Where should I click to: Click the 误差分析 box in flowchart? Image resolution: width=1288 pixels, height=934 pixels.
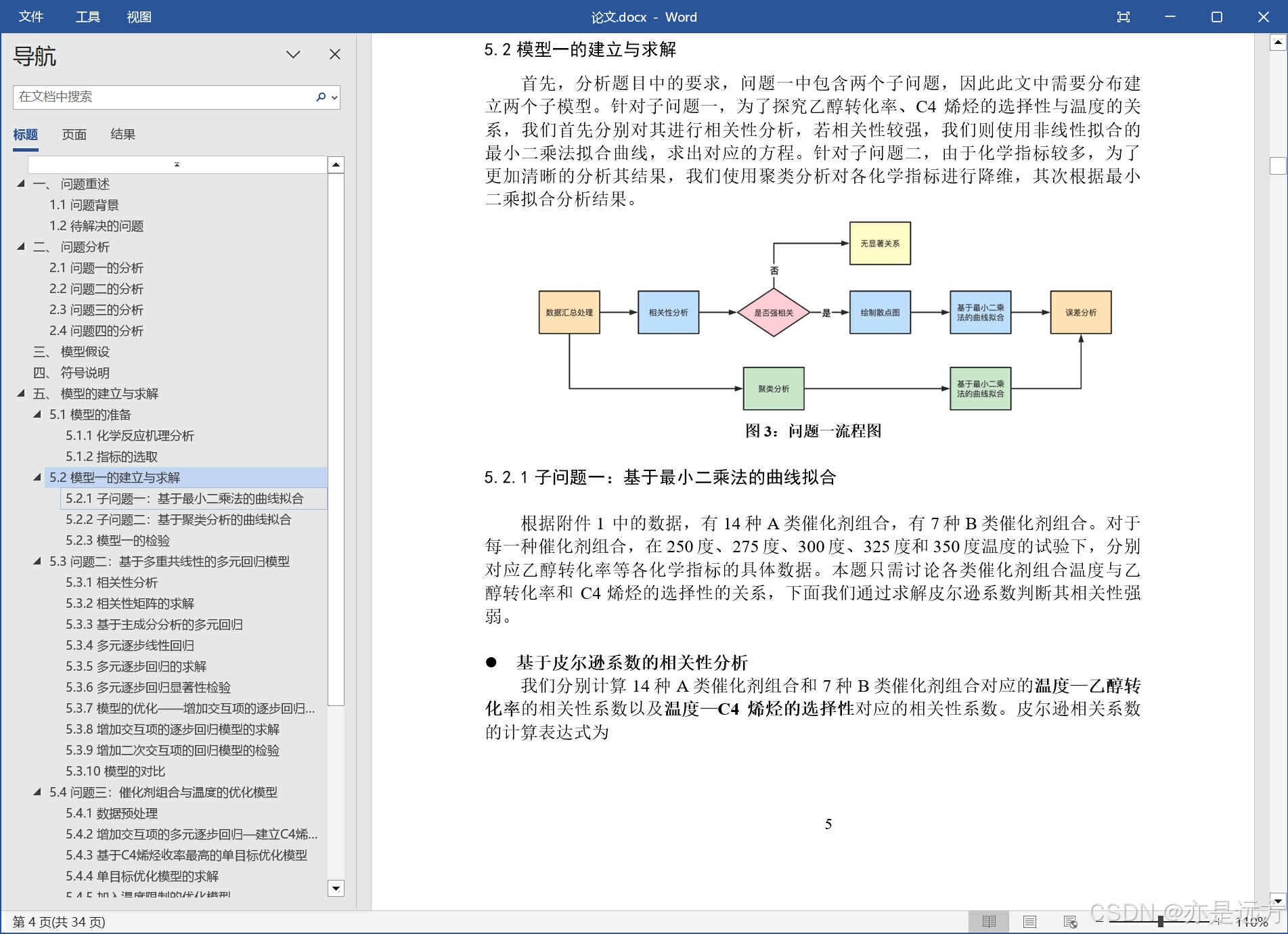pyautogui.click(x=1081, y=313)
